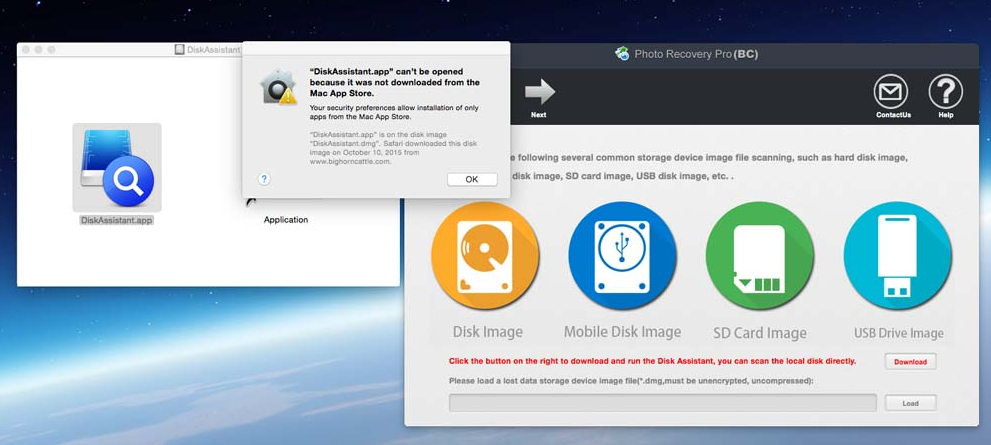
Task: Click the Mobile Disk Image label text
Action: pos(623,332)
